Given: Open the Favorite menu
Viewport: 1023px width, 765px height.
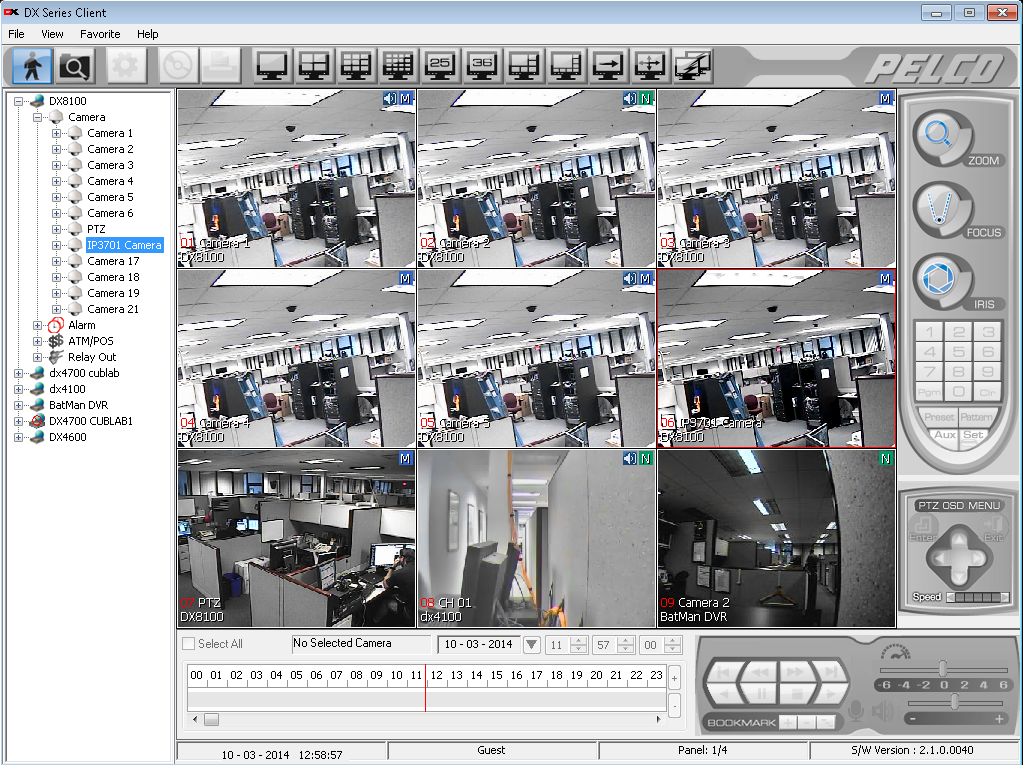Looking at the screenshot, I should [100, 34].
